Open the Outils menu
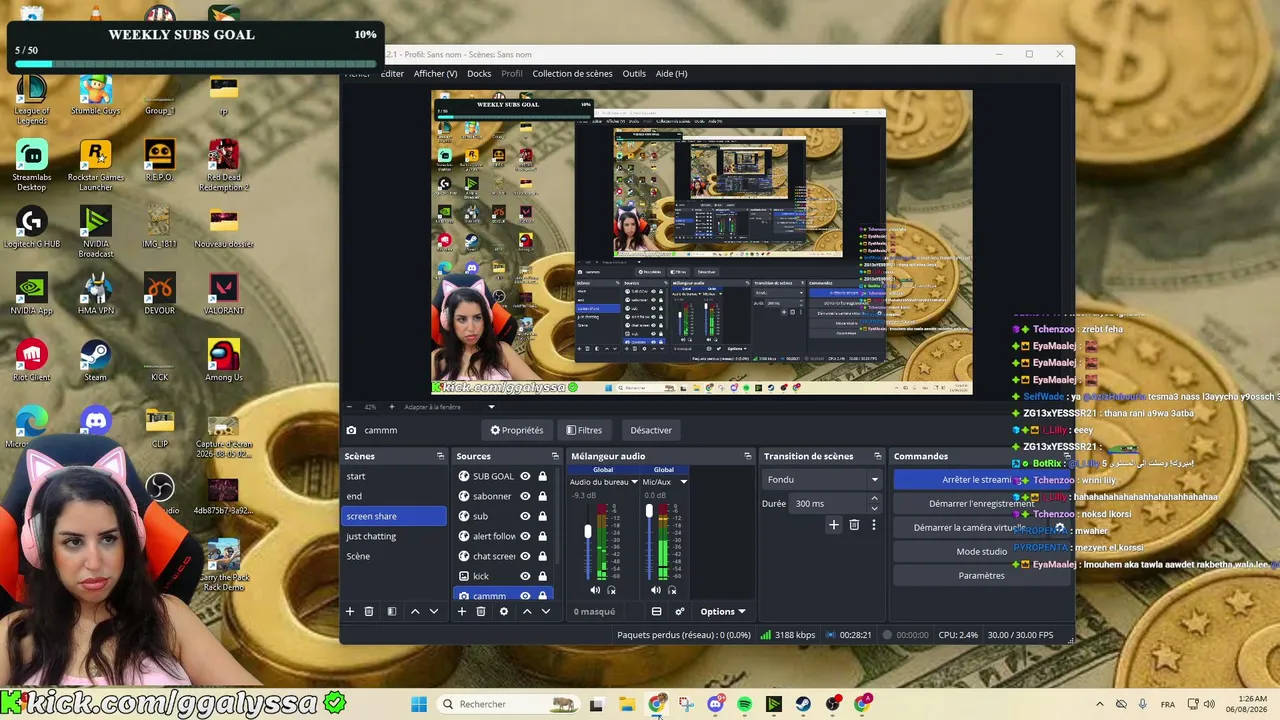This screenshot has height=720, width=1280. point(634,73)
